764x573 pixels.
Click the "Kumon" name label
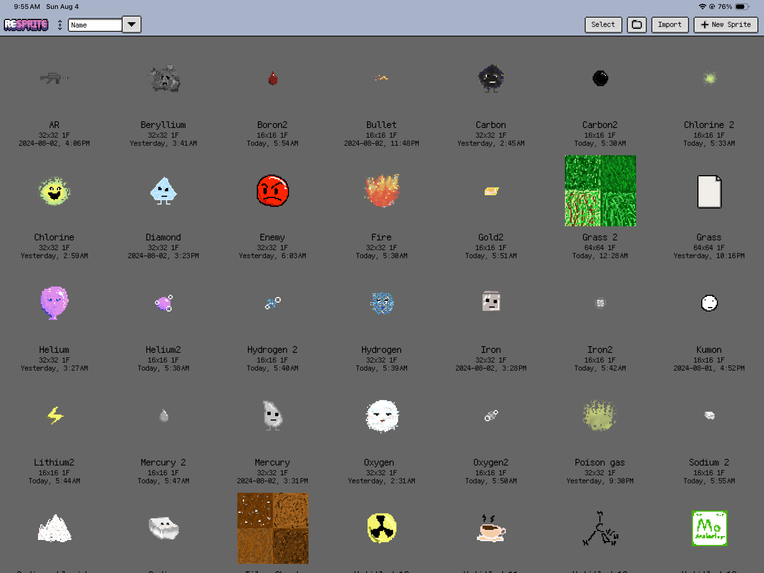point(709,350)
